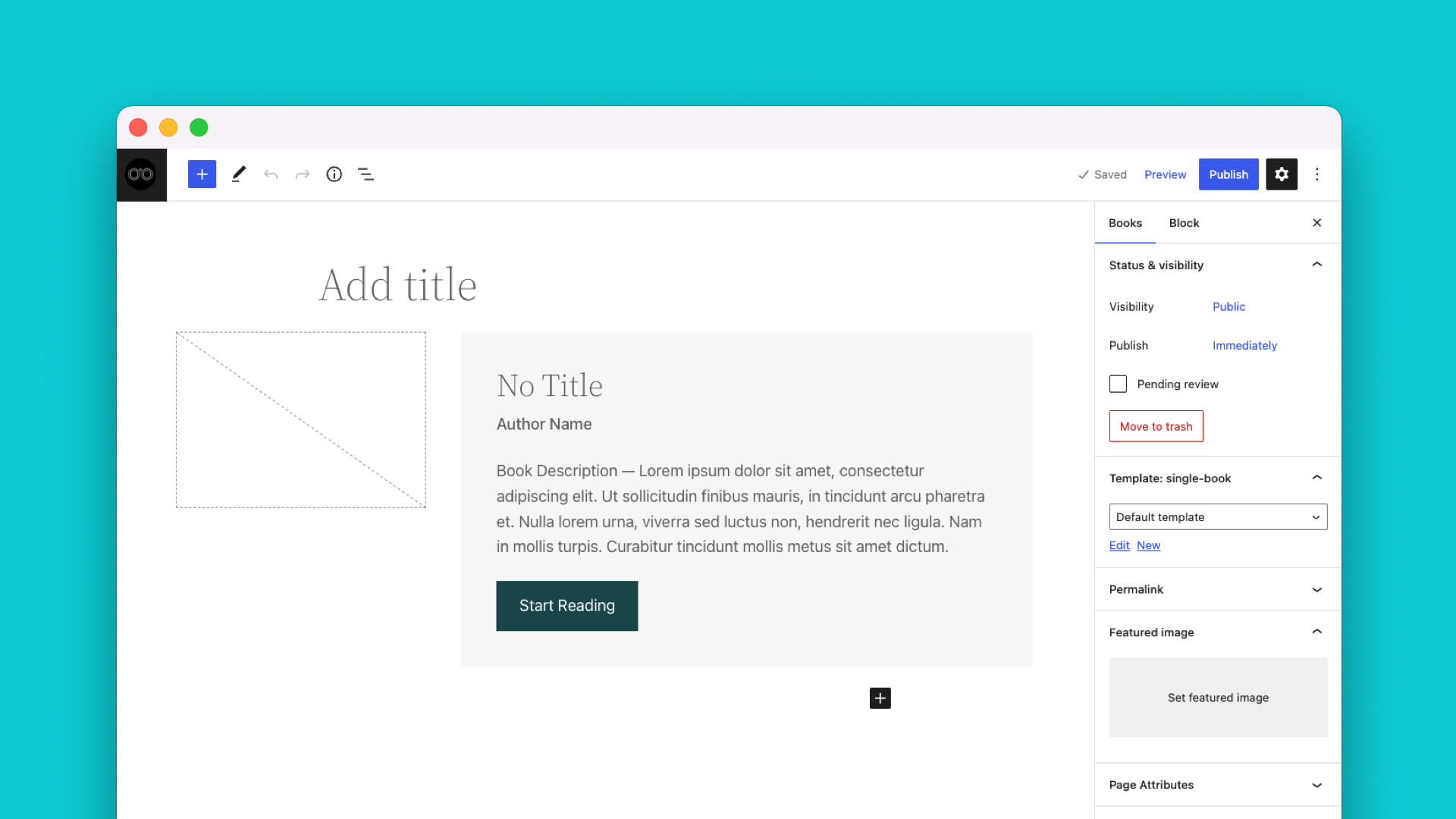This screenshot has height=819, width=1456.
Task: Click the Preview link
Action: [1165, 174]
